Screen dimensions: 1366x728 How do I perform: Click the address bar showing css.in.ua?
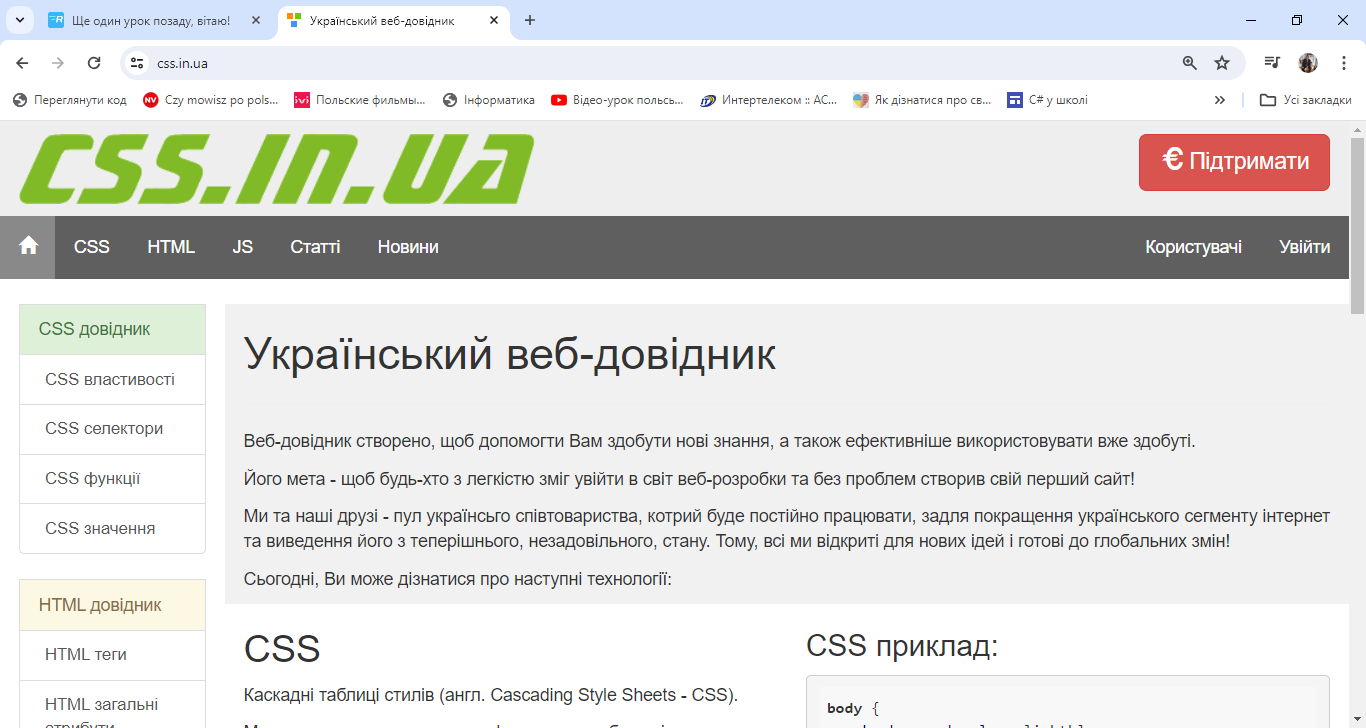click(x=660, y=62)
